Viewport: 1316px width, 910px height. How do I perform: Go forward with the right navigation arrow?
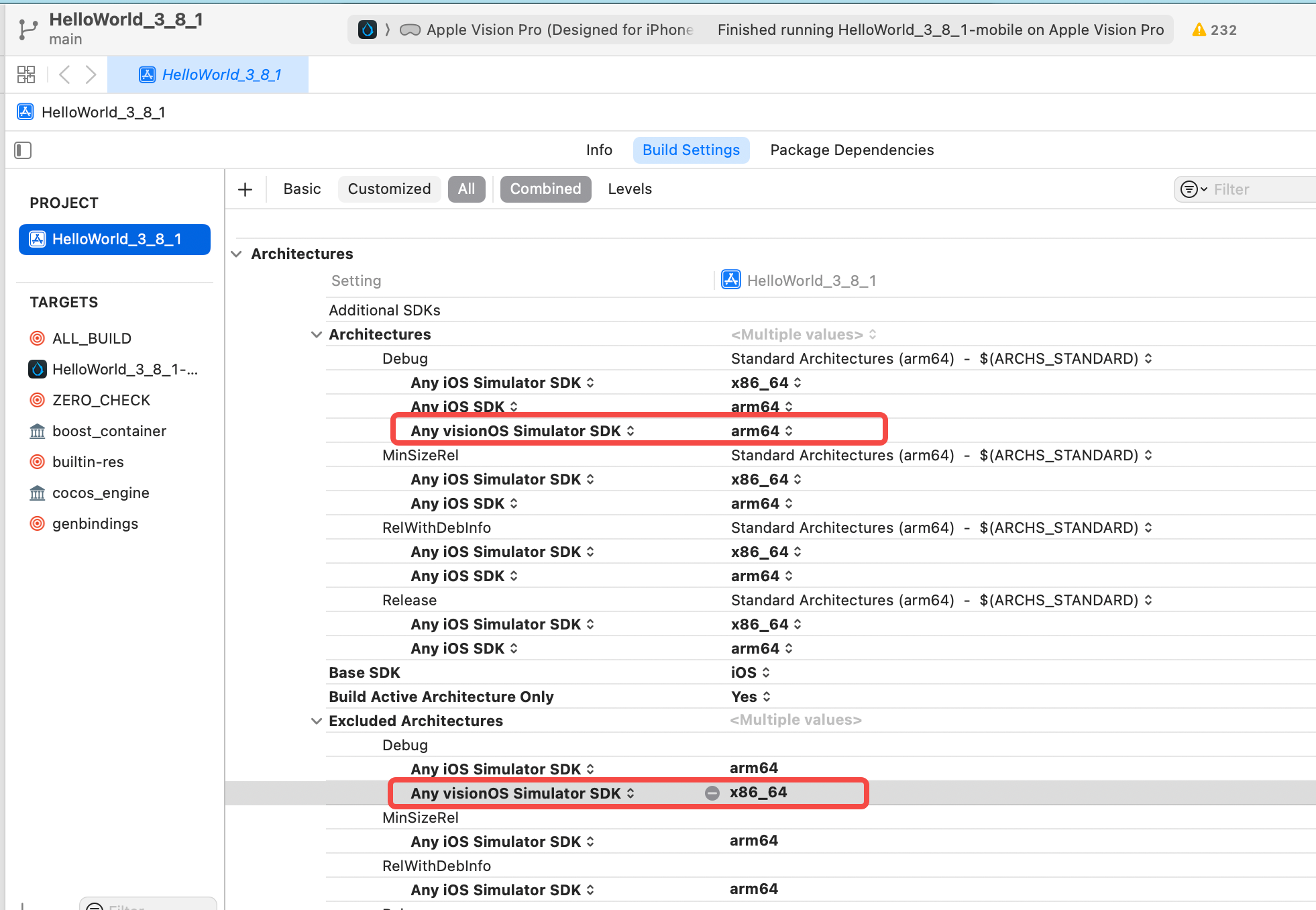tap(91, 74)
